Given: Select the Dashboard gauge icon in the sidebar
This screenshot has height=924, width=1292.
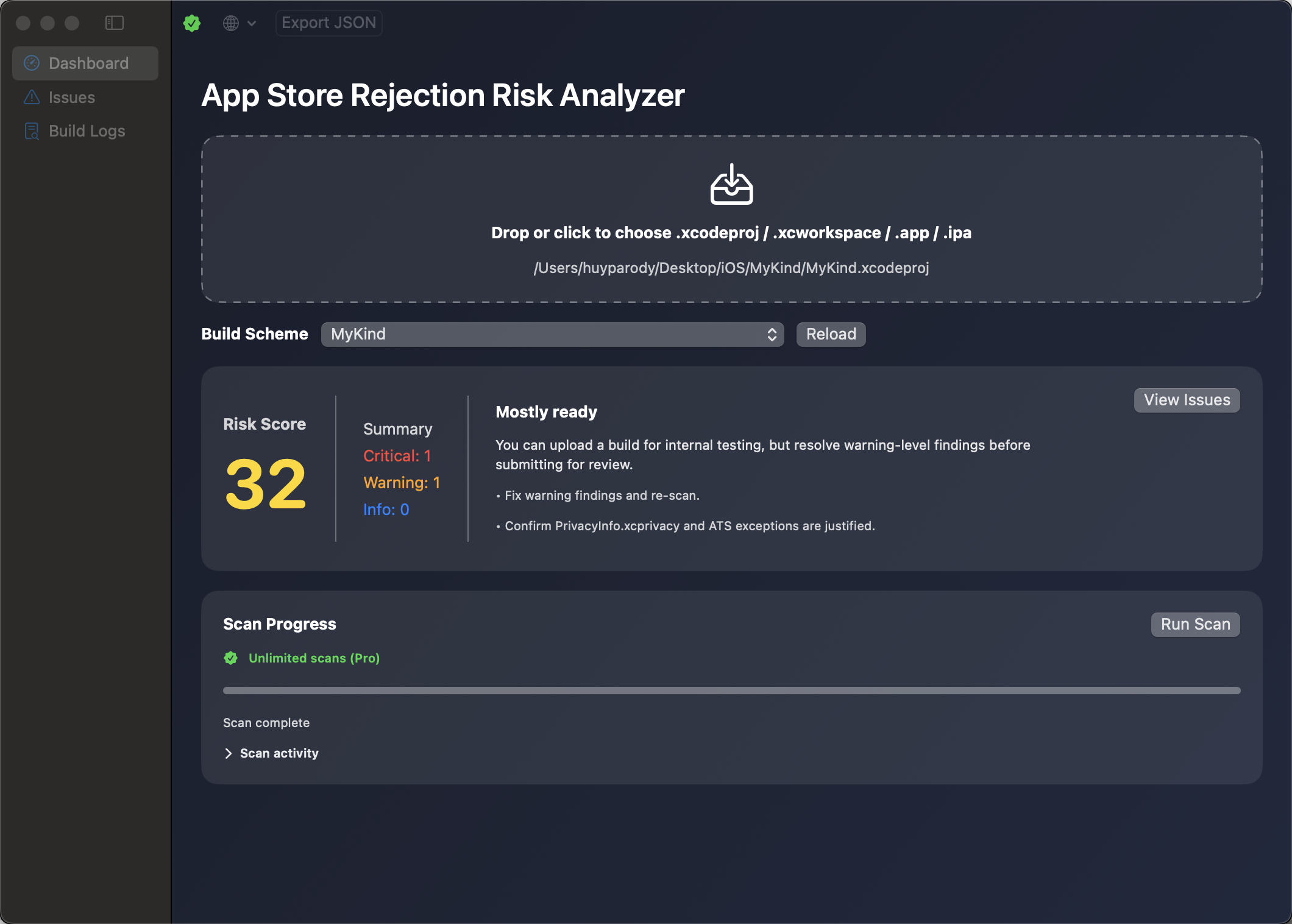Looking at the screenshot, I should pos(32,63).
